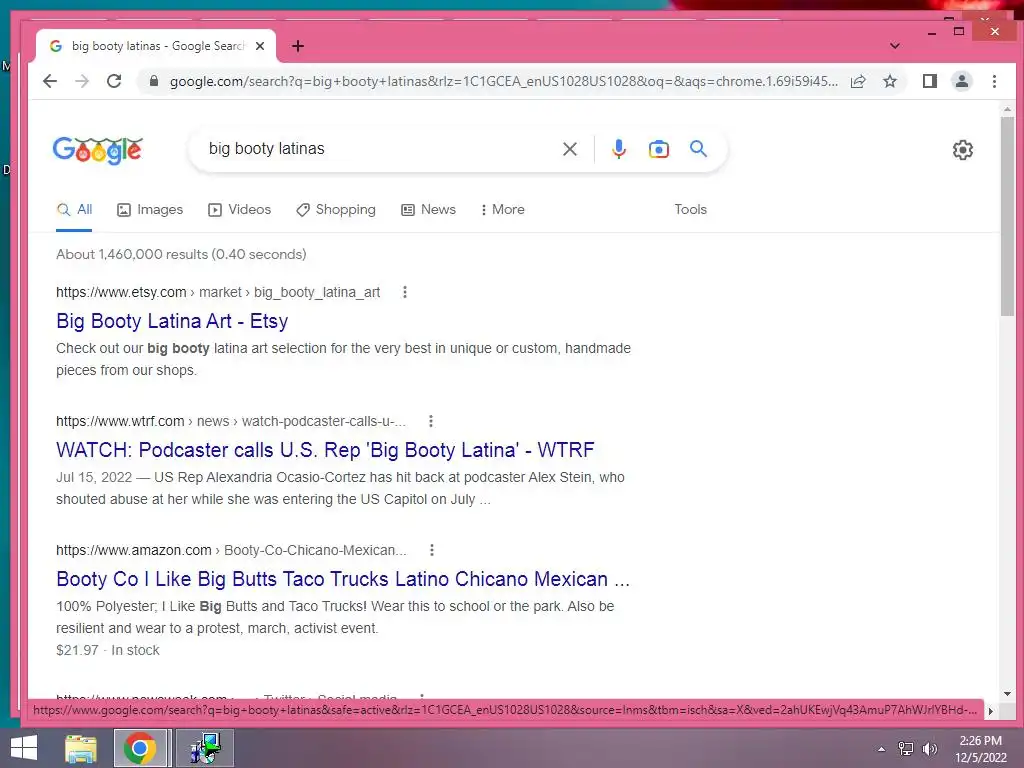Select the All results tab
This screenshot has height=768, width=1024.
[x=74, y=210]
